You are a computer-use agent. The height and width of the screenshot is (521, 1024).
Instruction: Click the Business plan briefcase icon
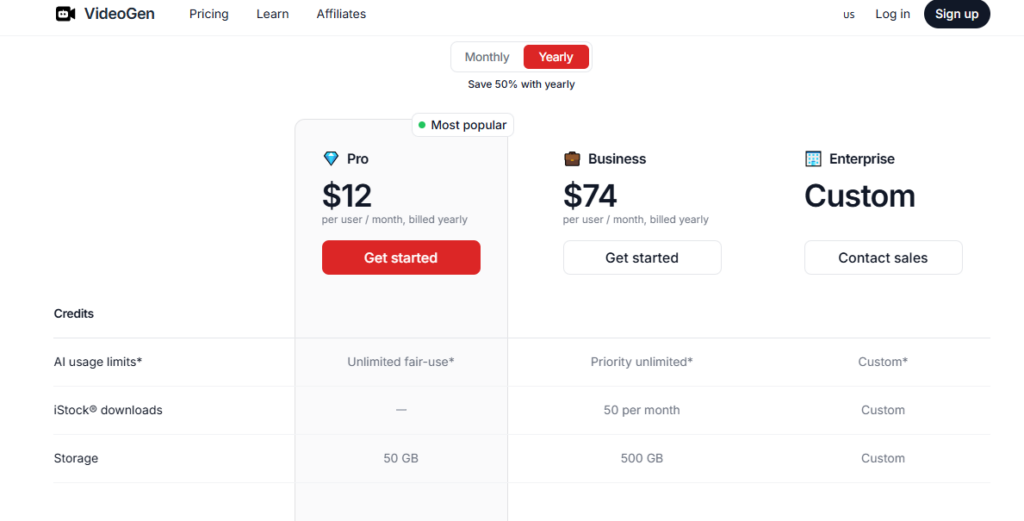coord(572,159)
